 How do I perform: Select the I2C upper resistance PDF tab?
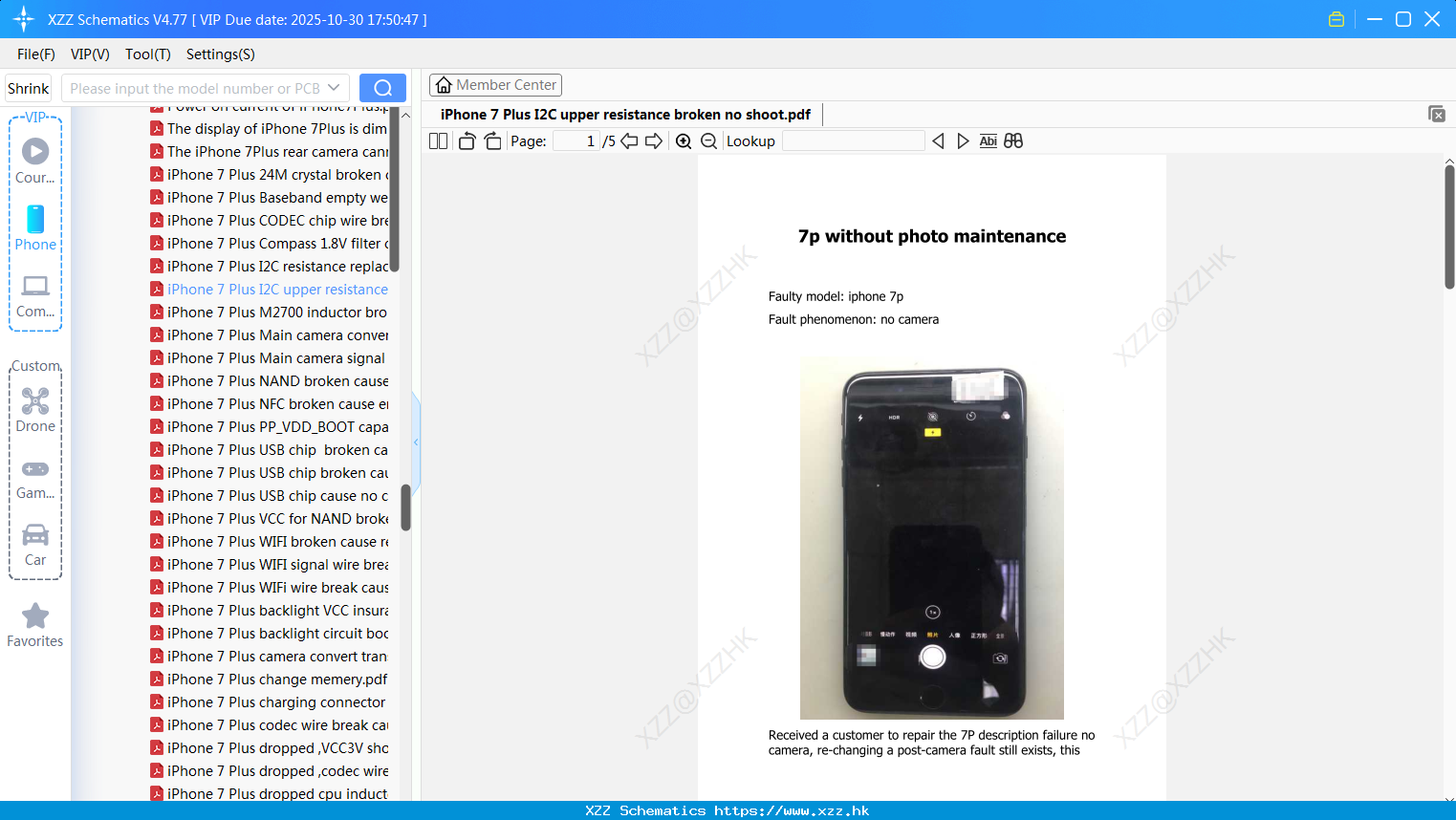(x=625, y=115)
